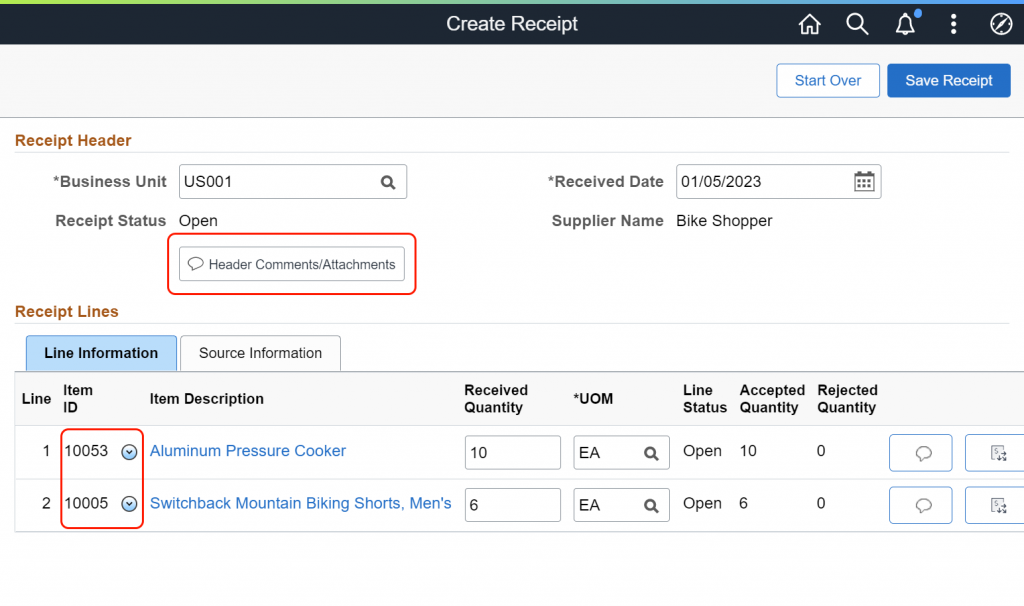This screenshot has width=1024, height=606.
Task: Open the Switchback Mountain Biking Shorts link
Action: [300, 503]
